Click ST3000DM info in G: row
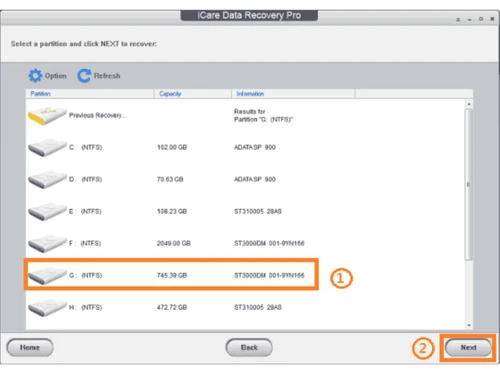Screen dimensions: 500x375 click(x=269, y=275)
